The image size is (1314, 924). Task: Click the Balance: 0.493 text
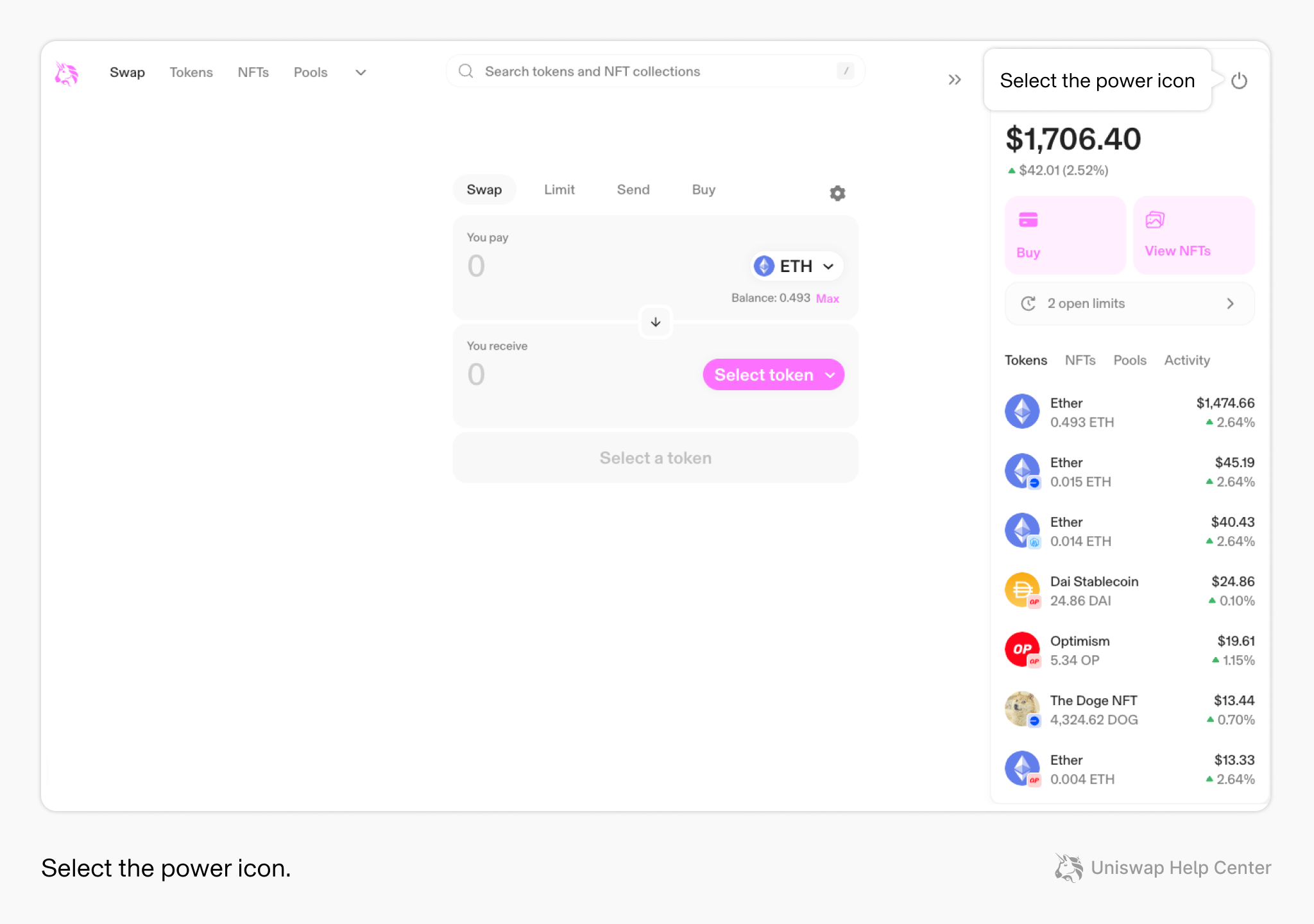771,298
